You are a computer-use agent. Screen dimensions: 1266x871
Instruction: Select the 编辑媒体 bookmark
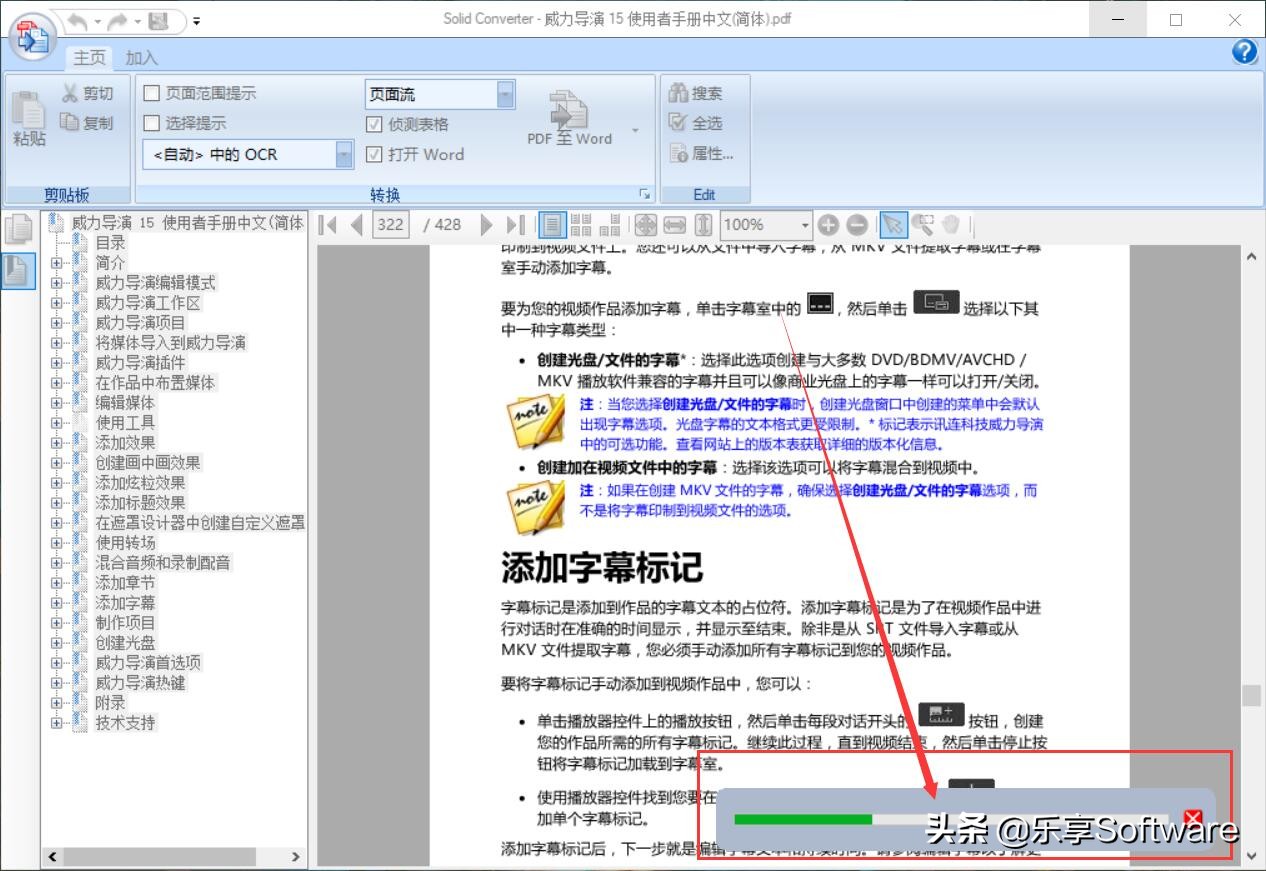point(126,403)
